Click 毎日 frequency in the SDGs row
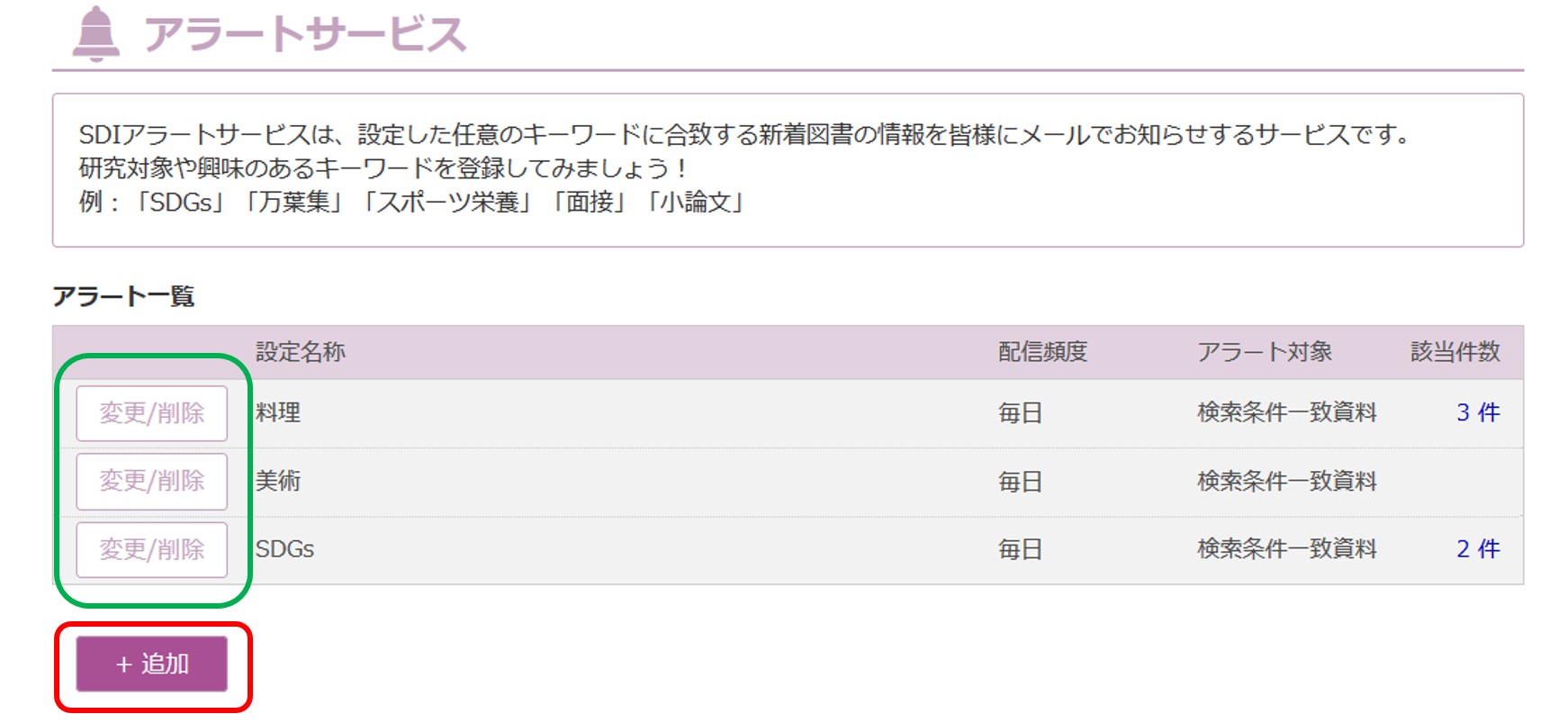This screenshot has width=1568, height=723. point(1020,549)
